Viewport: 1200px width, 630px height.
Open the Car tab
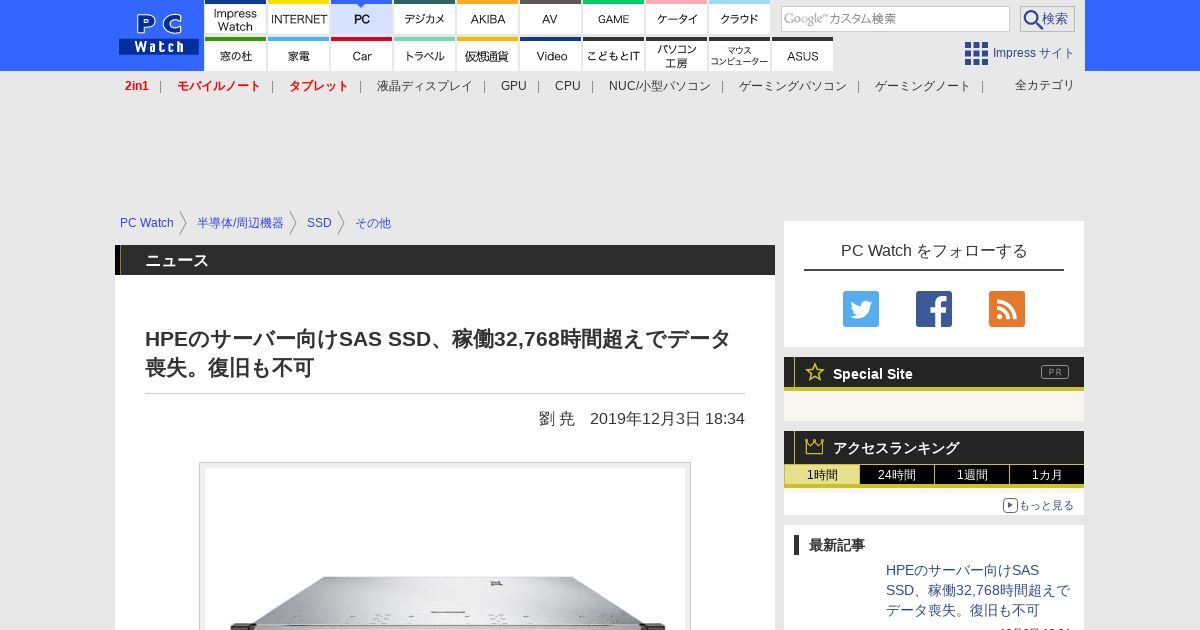[362, 54]
